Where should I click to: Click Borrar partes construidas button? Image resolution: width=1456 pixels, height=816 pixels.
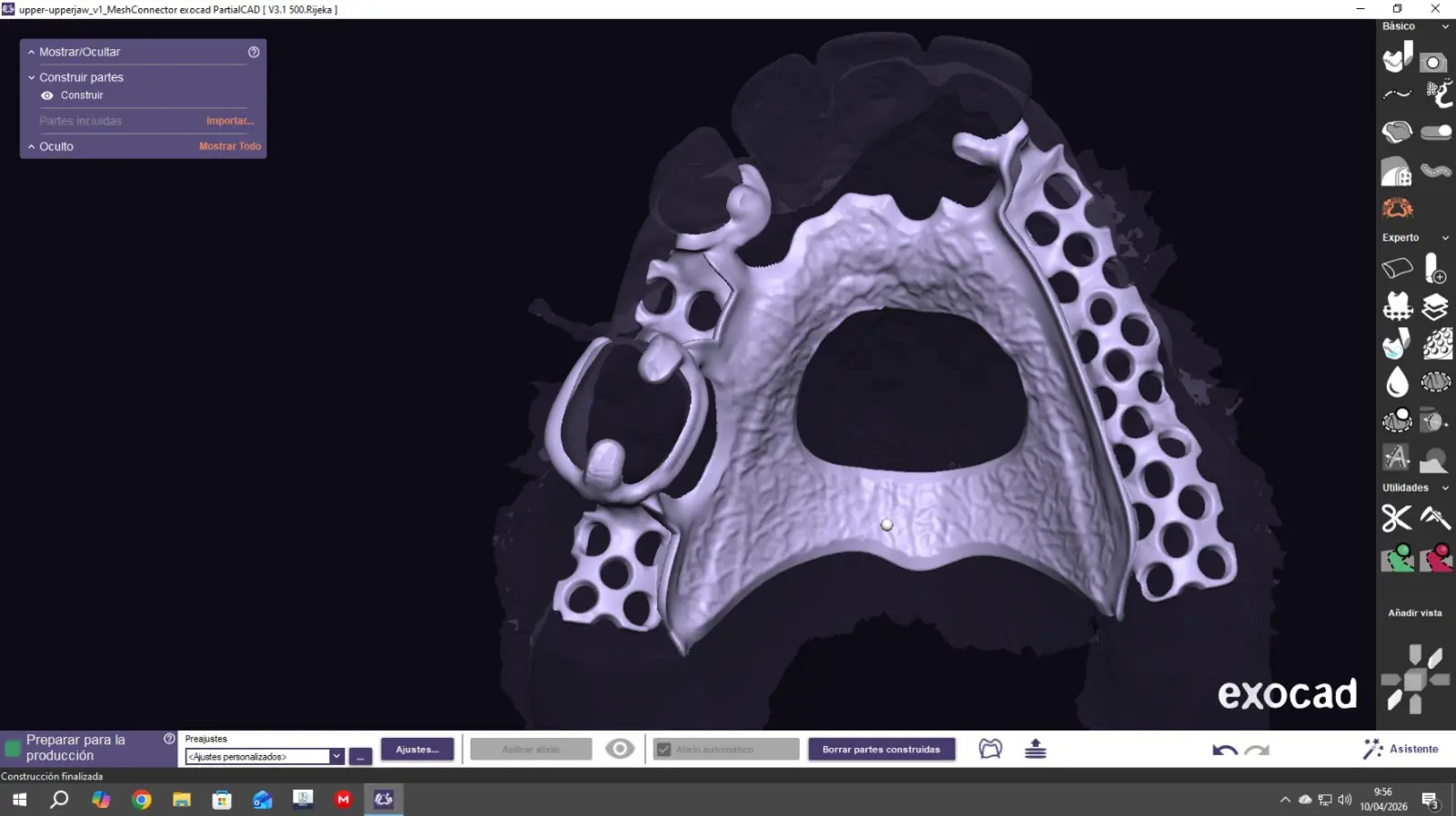[x=881, y=750]
